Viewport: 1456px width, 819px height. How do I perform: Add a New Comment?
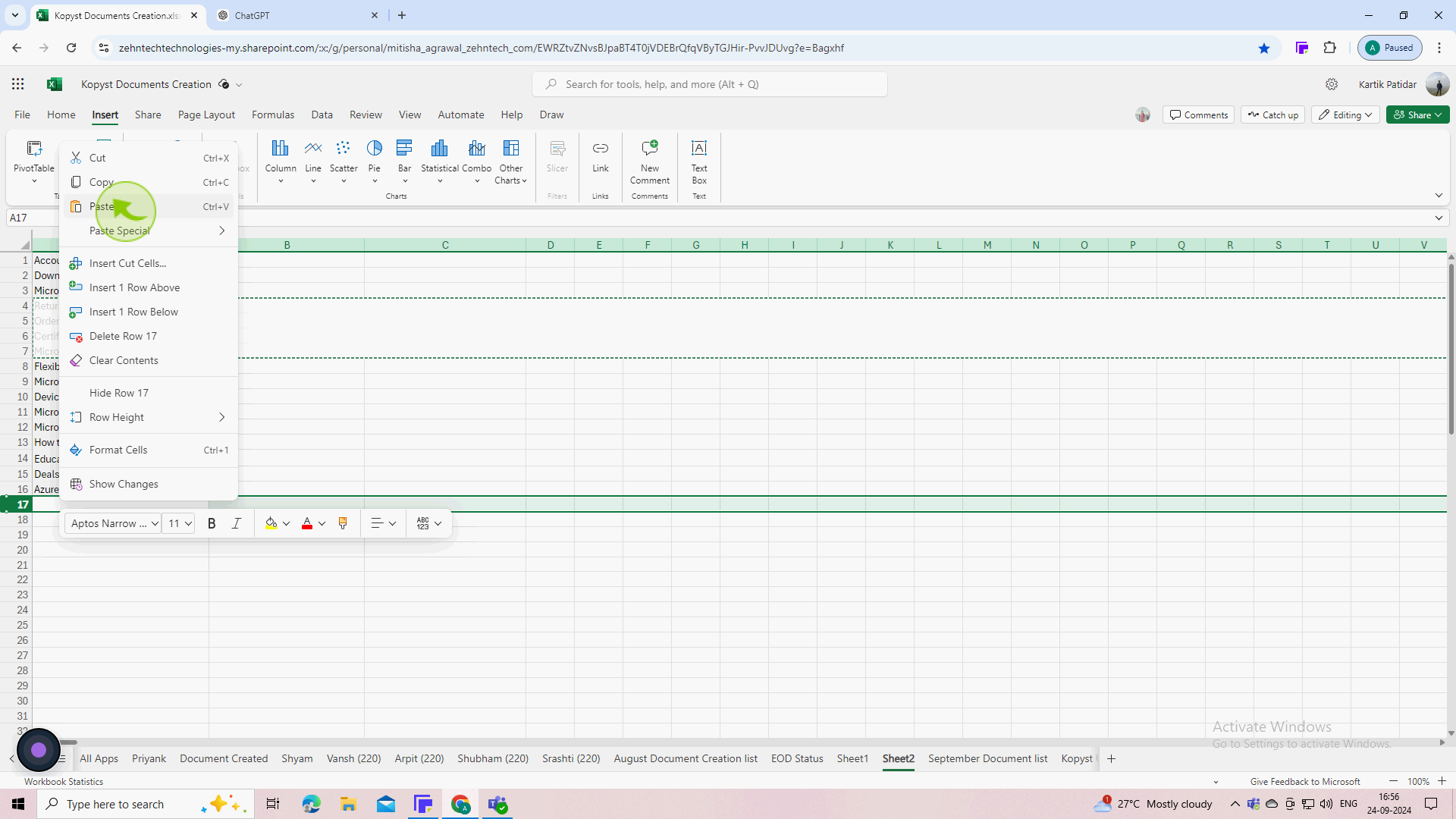pos(650,161)
